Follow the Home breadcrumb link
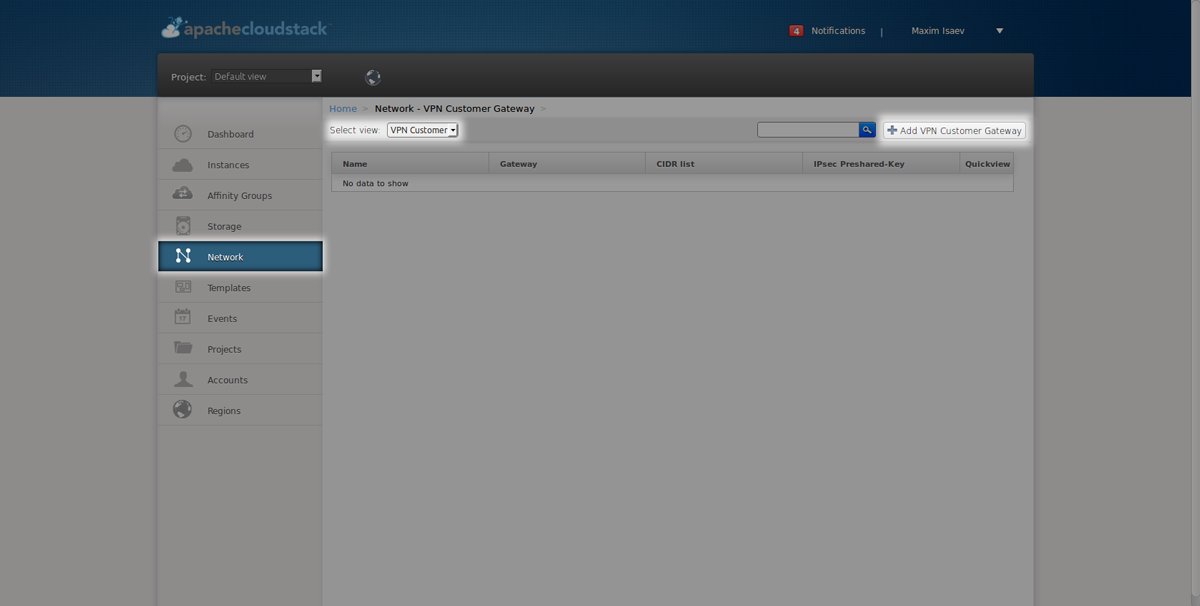The height and width of the screenshot is (606, 1200). 343,108
